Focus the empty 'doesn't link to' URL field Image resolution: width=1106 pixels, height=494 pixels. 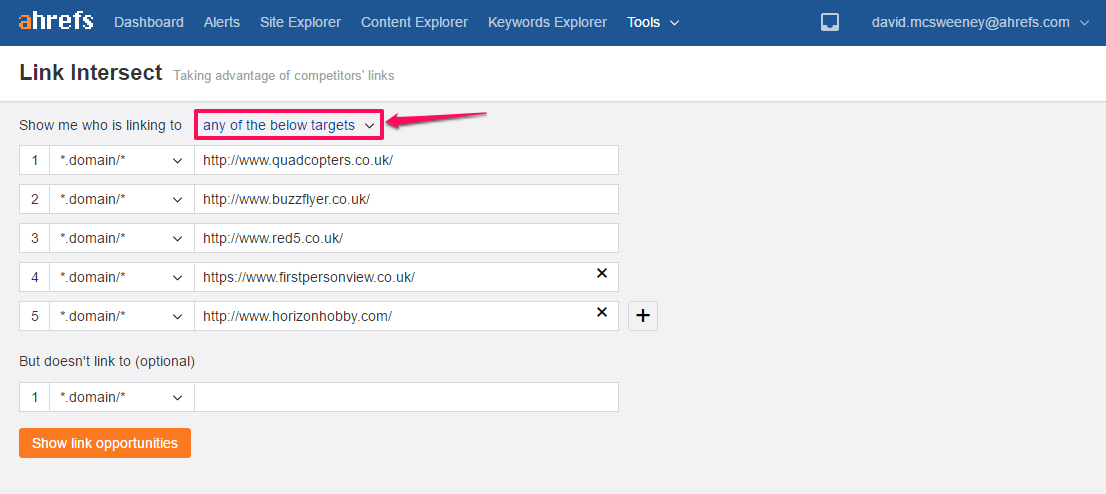click(406, 397)
